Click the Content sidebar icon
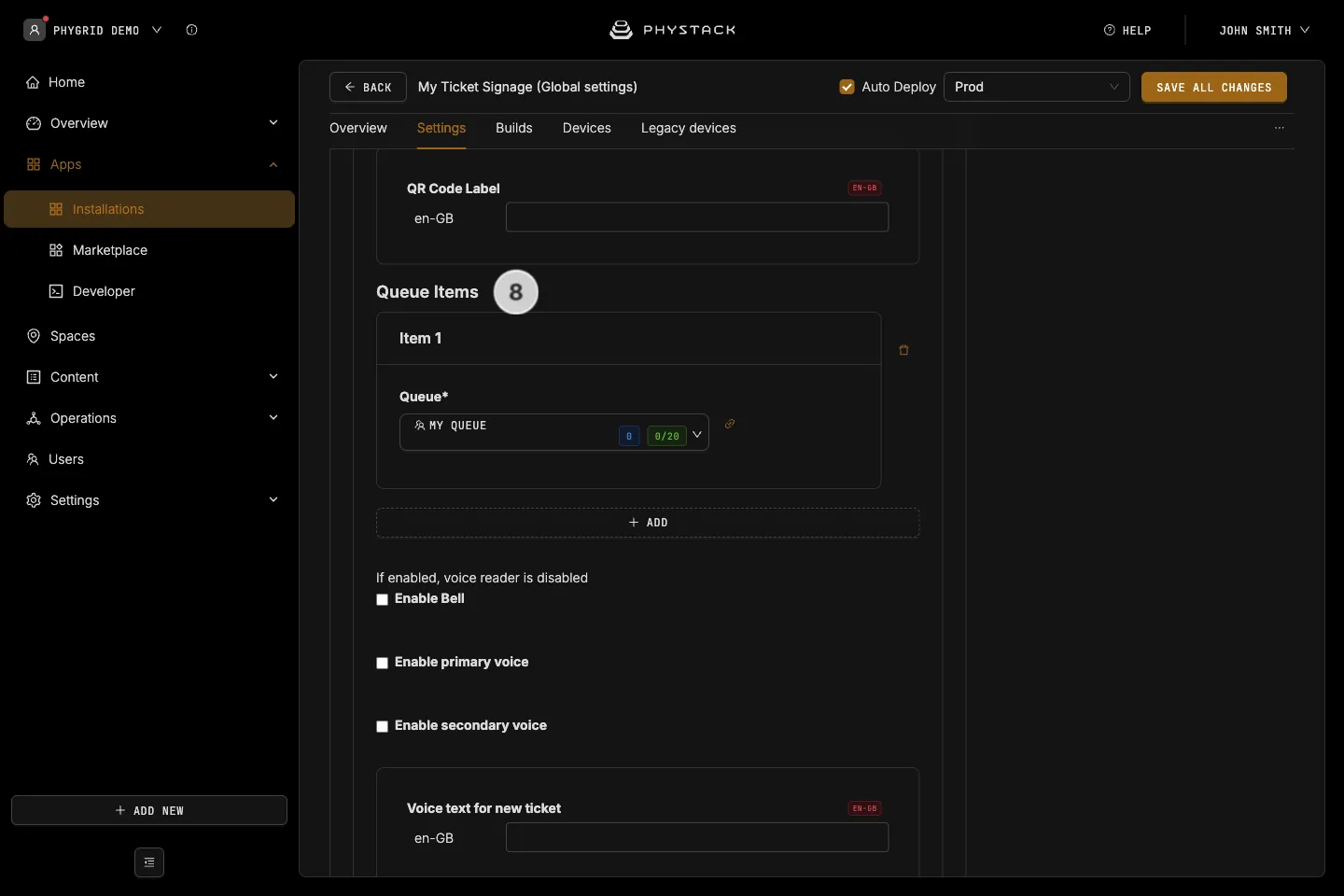 (34, 377)
